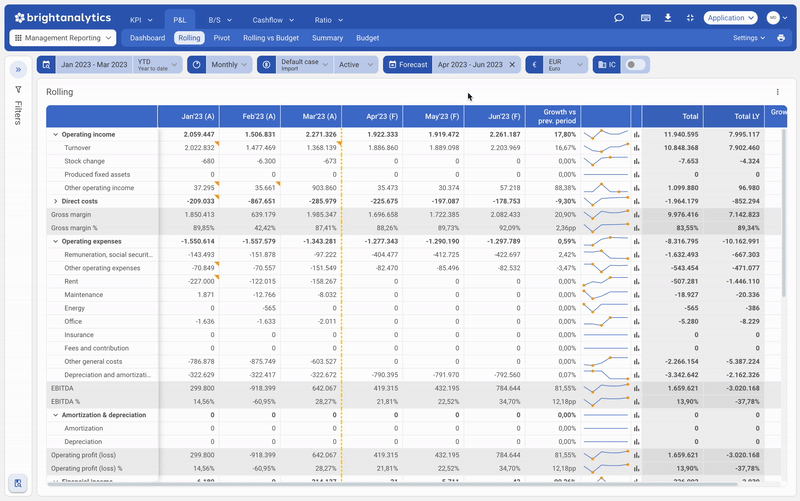Screen dimensions: 800x501
Task: Open the Cashflow menu
Action: [x=273, y=20]
